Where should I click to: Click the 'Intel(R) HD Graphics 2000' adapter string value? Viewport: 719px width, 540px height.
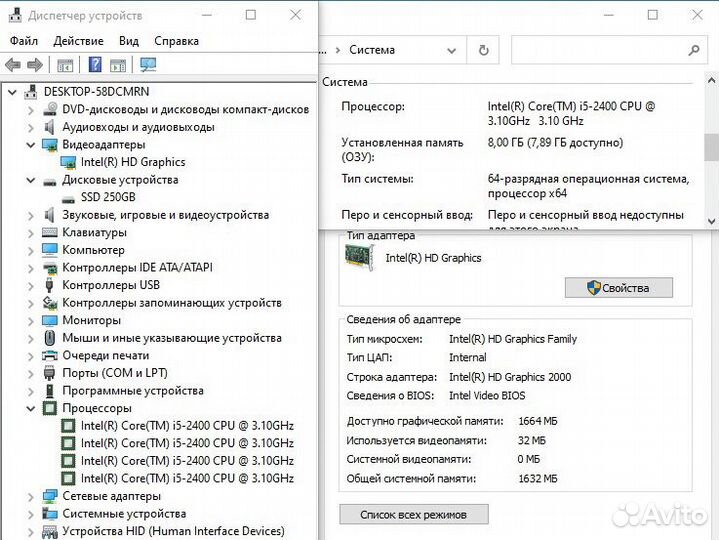pyautogui.click(x=510, y=377)
